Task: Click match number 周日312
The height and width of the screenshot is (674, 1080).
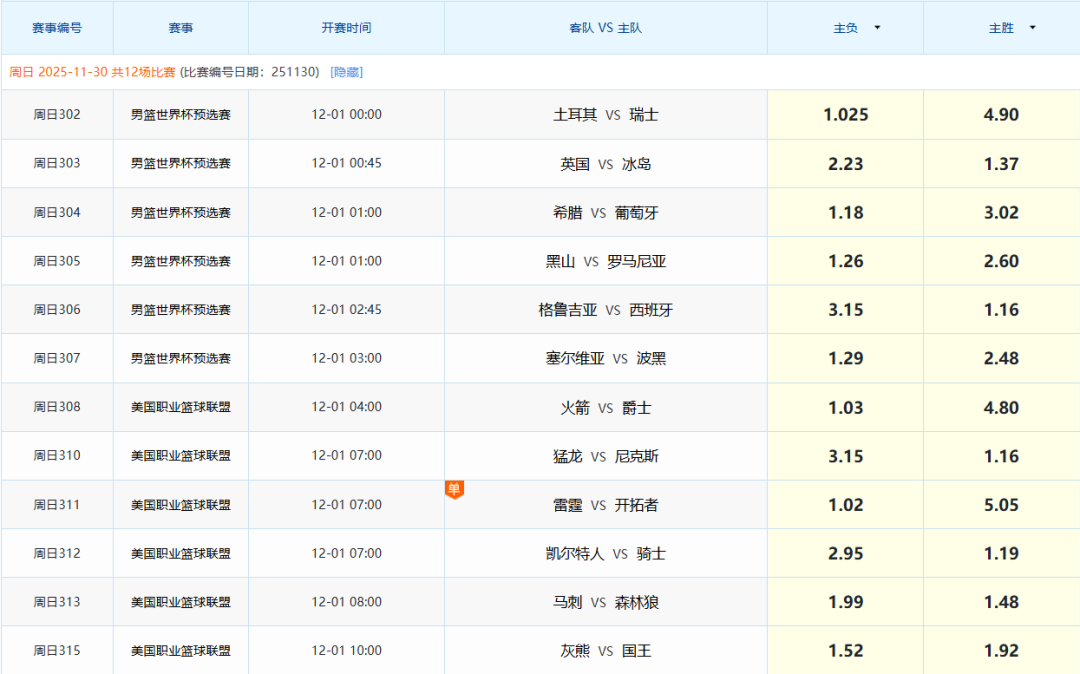Action: [x=57, y=553]
